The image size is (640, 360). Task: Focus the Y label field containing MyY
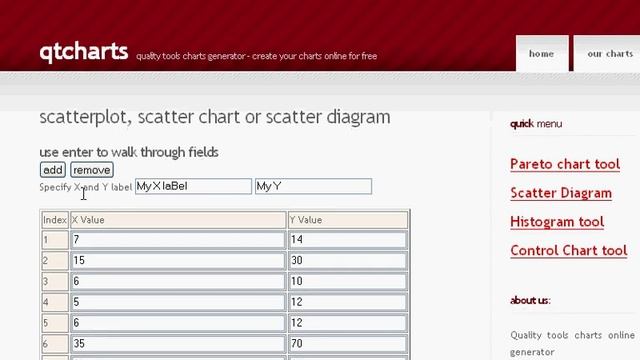pos(313,186)
